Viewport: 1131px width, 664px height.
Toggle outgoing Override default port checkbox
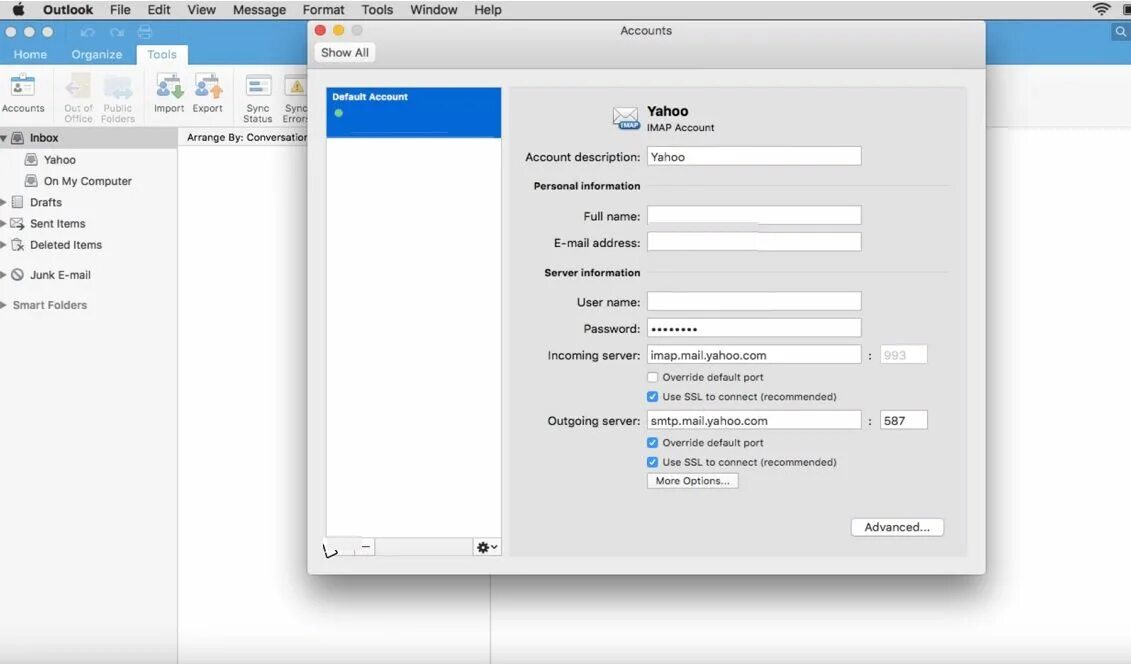pyautogui.click(x=653, y=443)
